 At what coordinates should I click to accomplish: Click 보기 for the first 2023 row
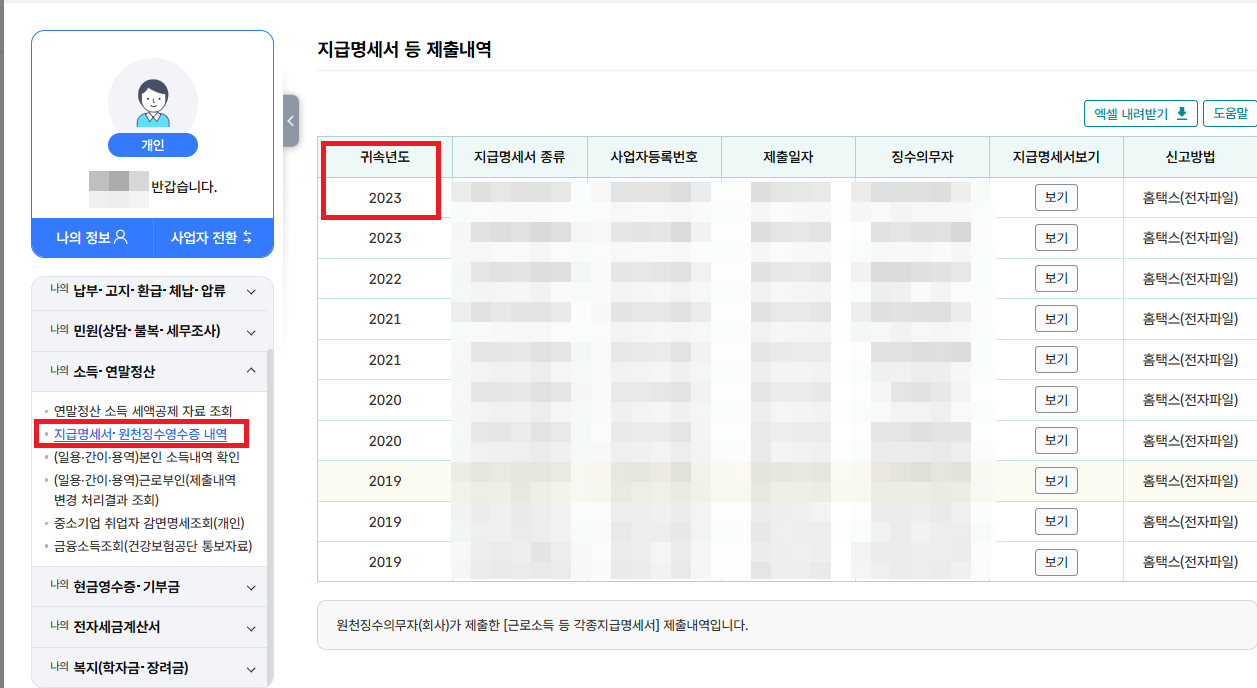tap(1057, 196)
